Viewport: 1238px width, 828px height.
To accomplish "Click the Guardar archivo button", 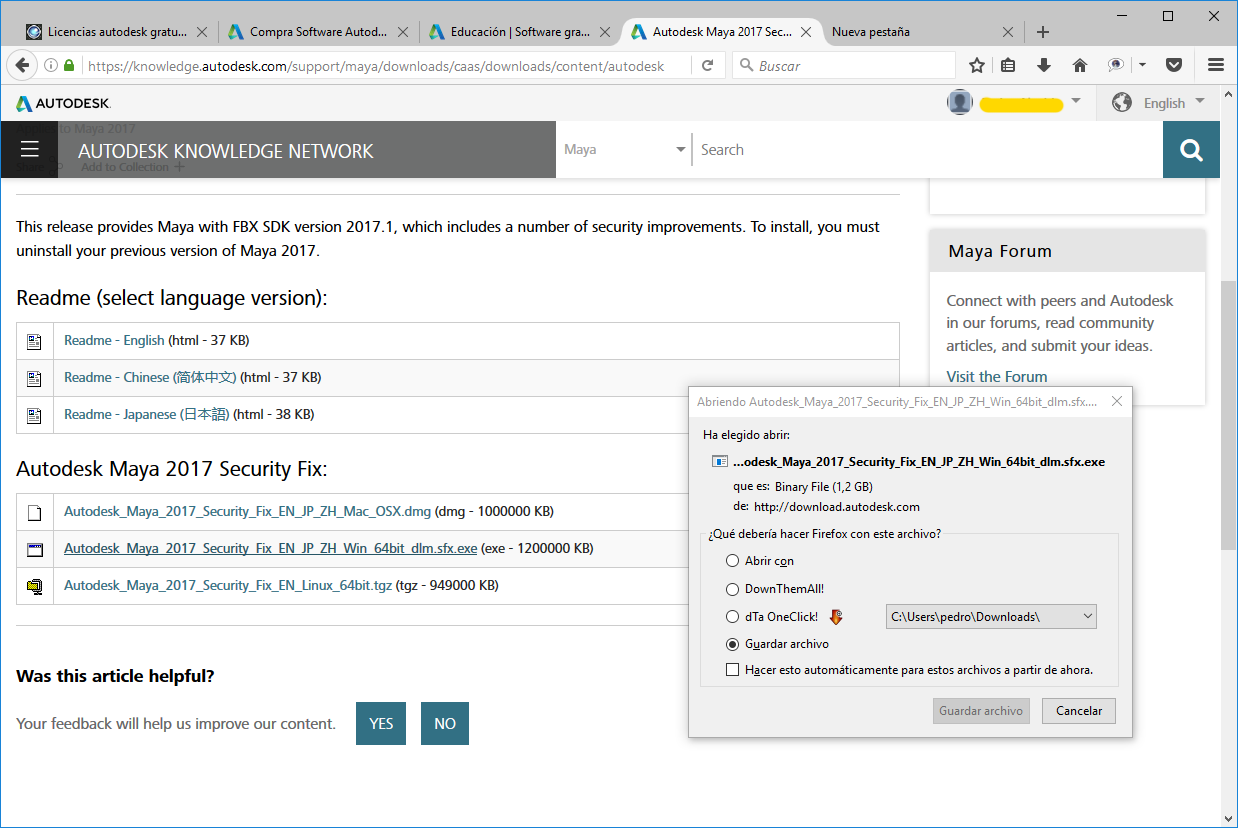I will tap(982, 711).
